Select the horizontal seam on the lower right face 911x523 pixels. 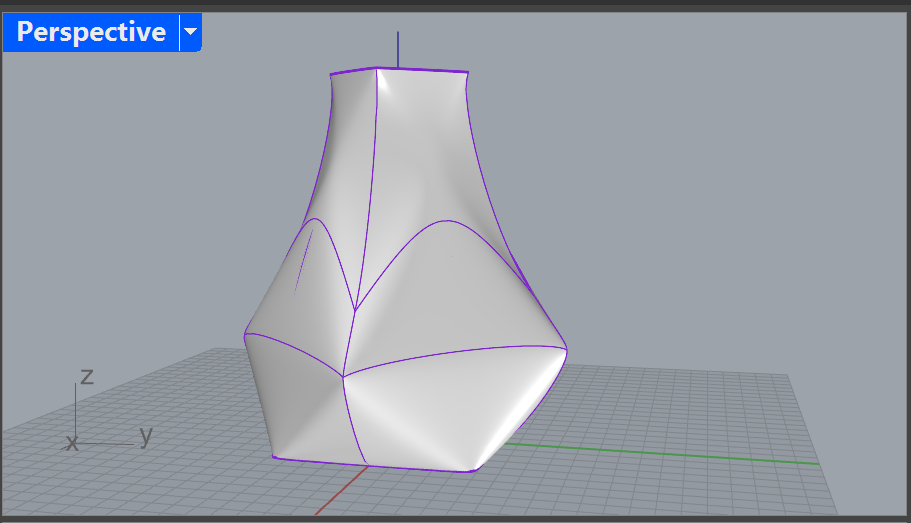[x=450, y=355]
